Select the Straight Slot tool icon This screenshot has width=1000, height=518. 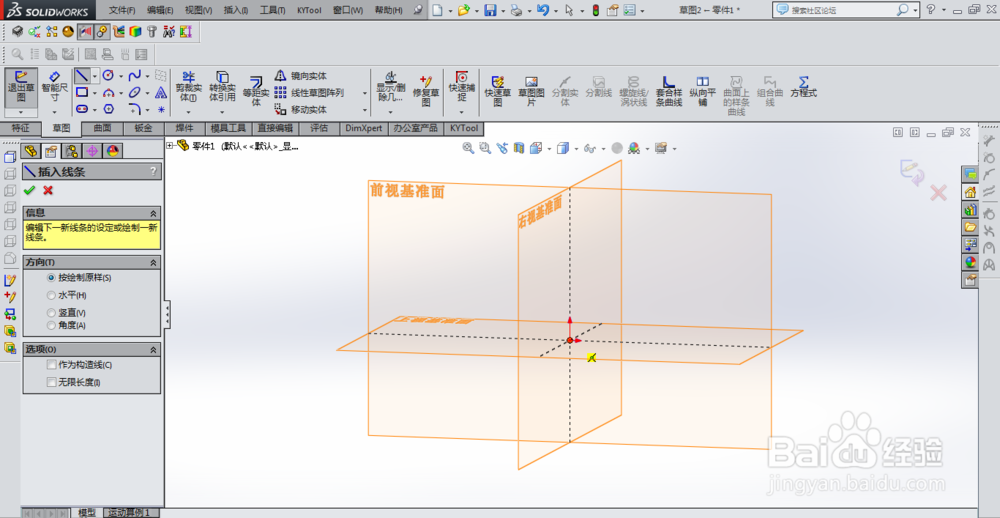tap(82, 109)
